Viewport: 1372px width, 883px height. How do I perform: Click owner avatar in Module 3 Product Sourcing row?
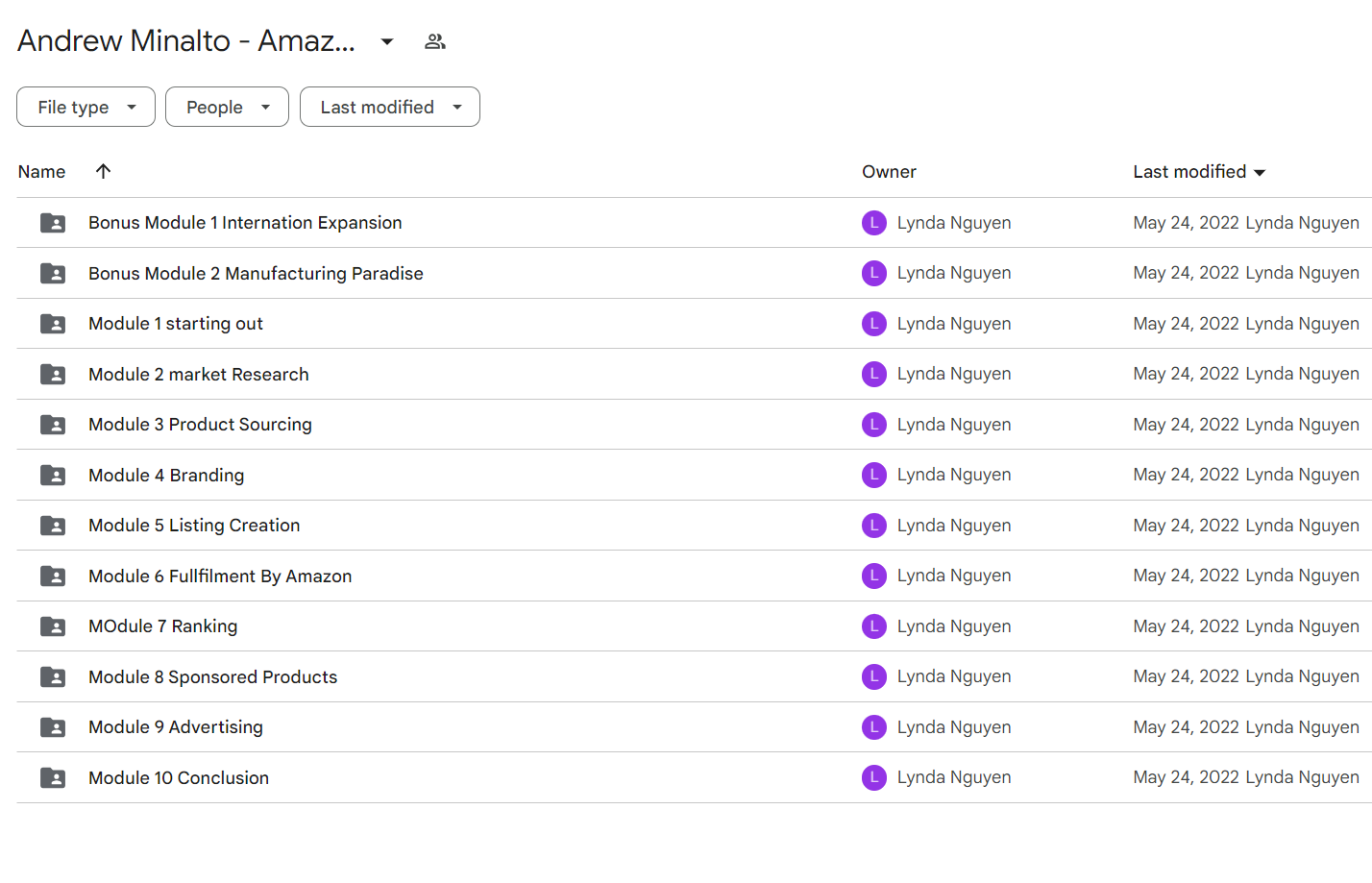874,425
